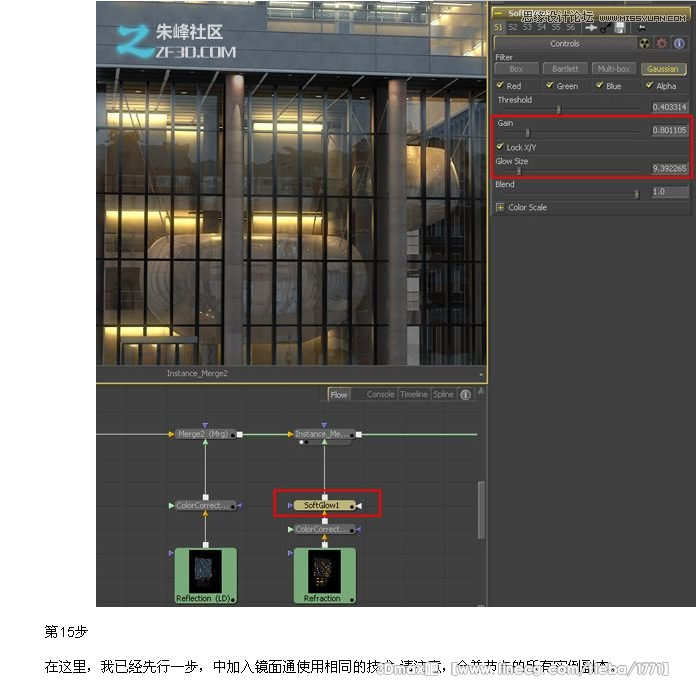The width and height of the screenshot is (698, 686).
Task: Toggle the Green channel checkbox
Action: click(x=550, y=85)
